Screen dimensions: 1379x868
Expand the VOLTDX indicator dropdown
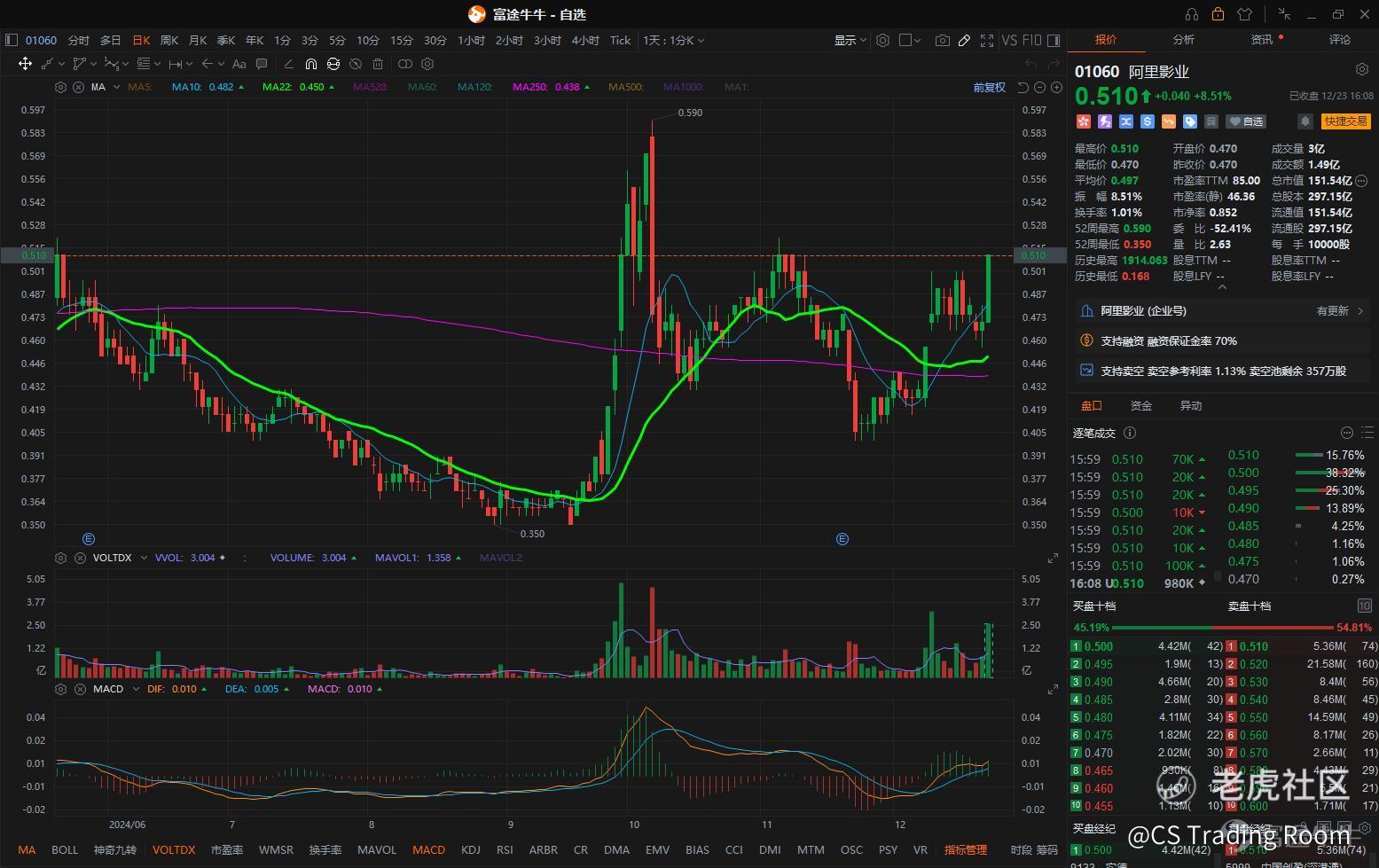point(144,558)
